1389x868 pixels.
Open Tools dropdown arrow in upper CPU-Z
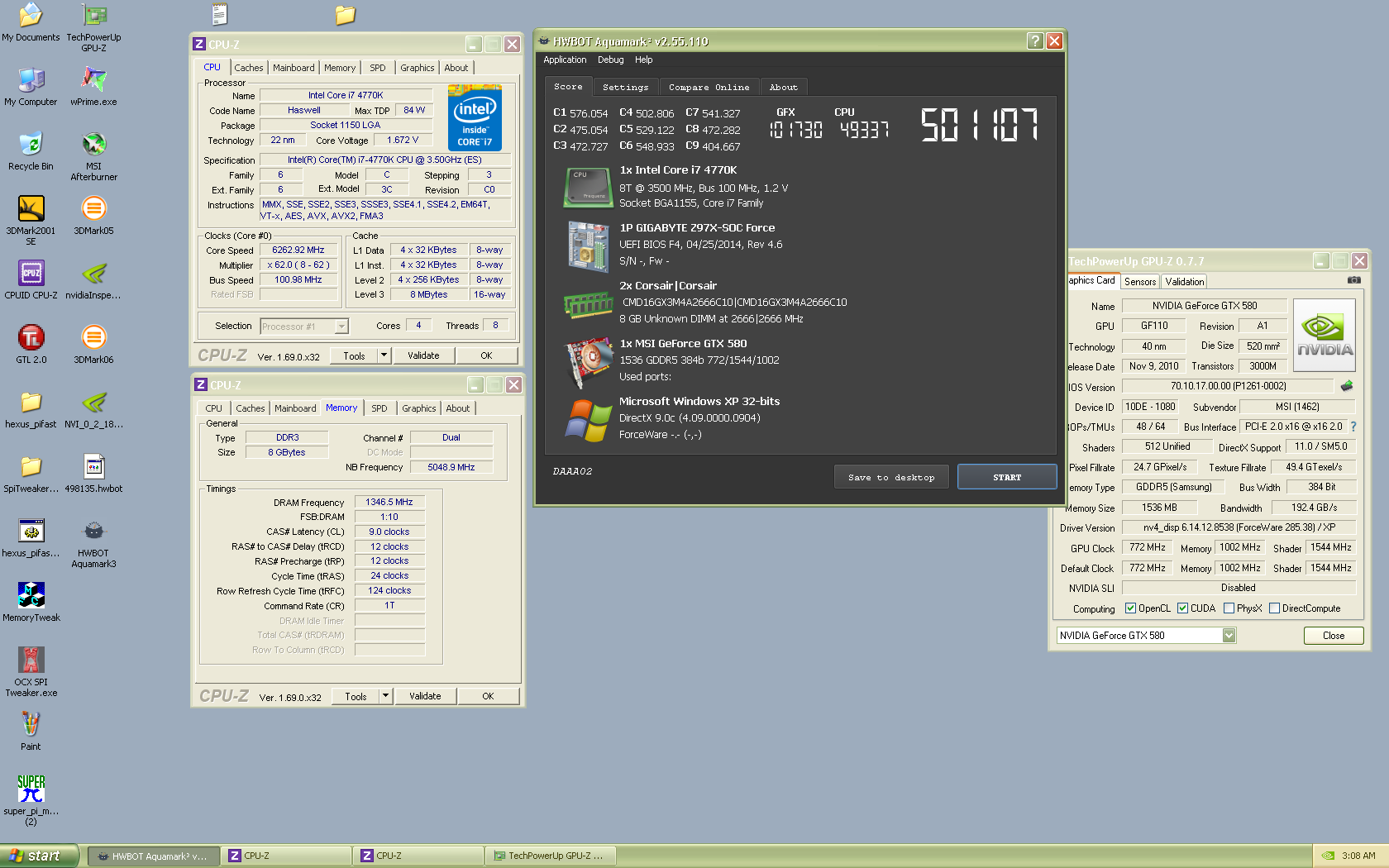[x=384, y=355]
